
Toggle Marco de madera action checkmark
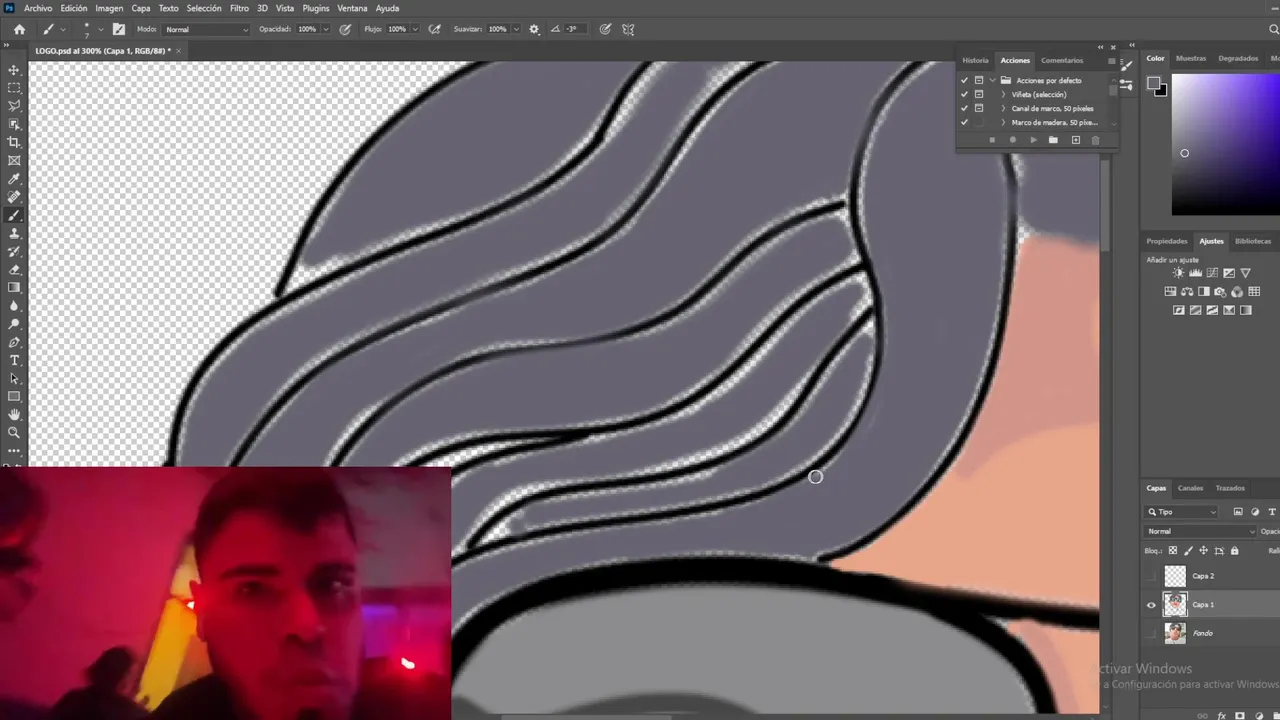(964, 122)
